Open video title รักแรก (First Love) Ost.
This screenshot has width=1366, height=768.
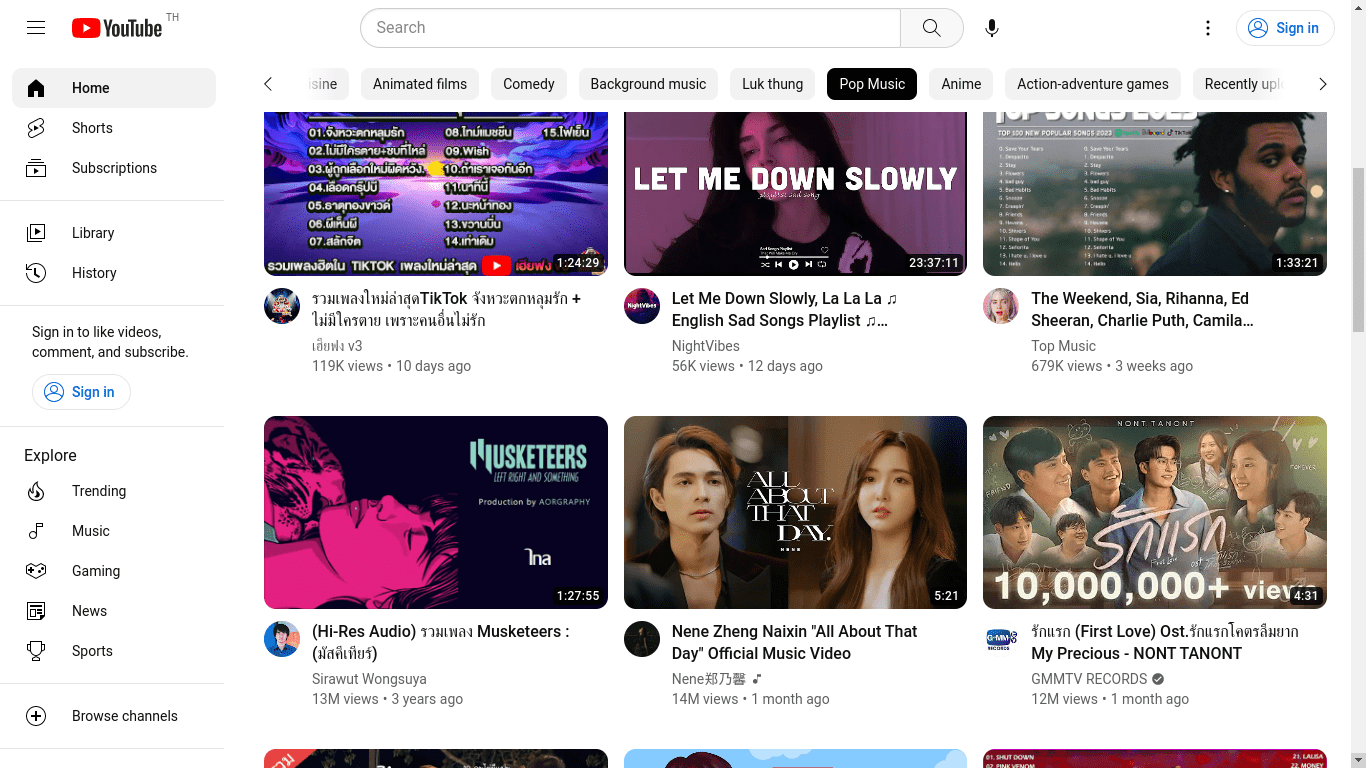1165,642
